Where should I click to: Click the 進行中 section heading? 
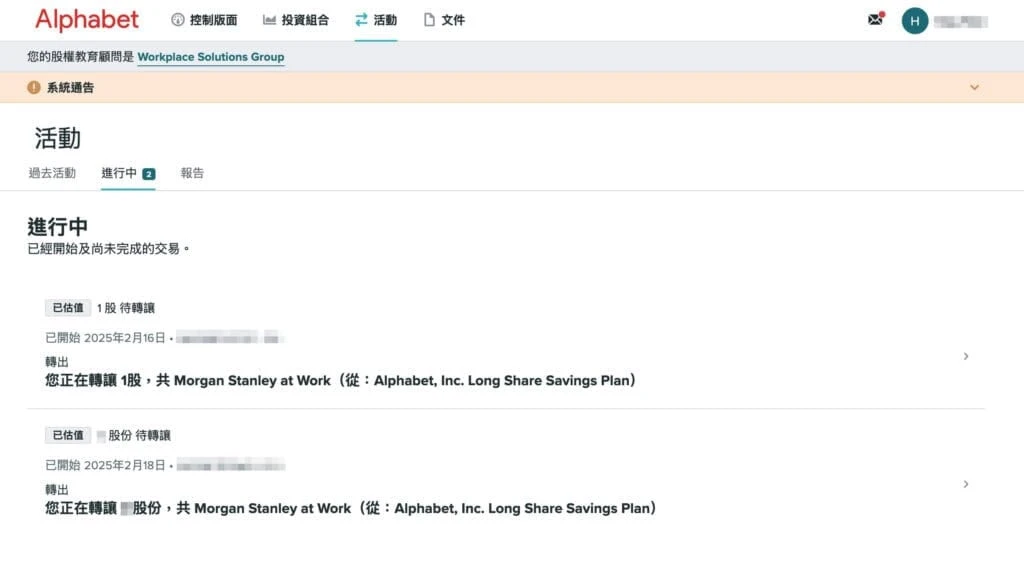[57, 227]
